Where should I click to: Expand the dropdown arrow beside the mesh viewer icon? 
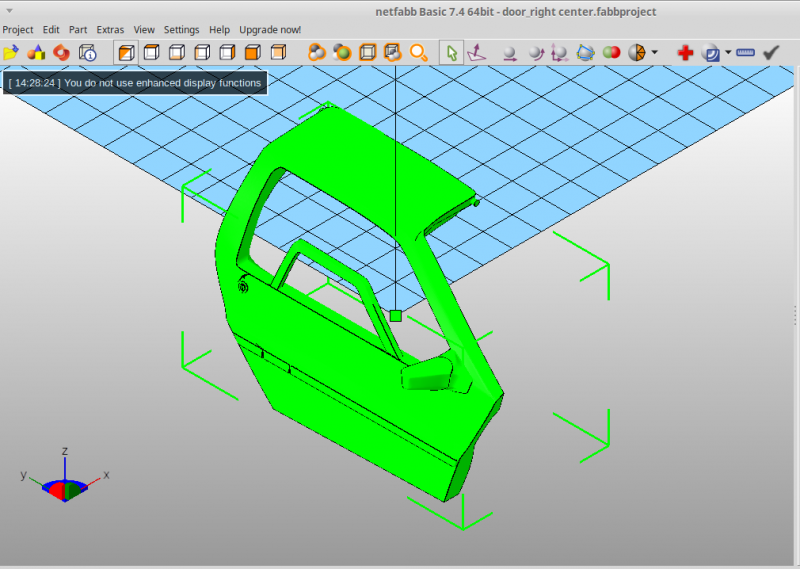pos(728,52)
